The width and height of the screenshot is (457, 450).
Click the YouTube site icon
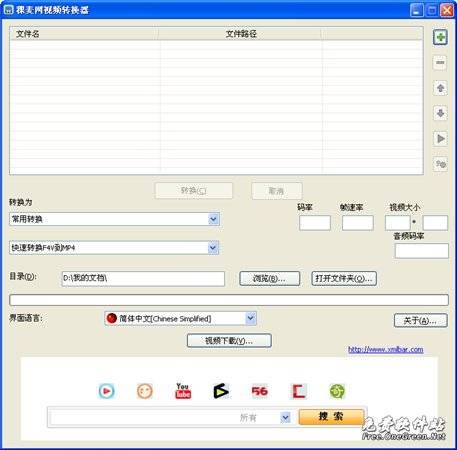(x=183, y=391)
